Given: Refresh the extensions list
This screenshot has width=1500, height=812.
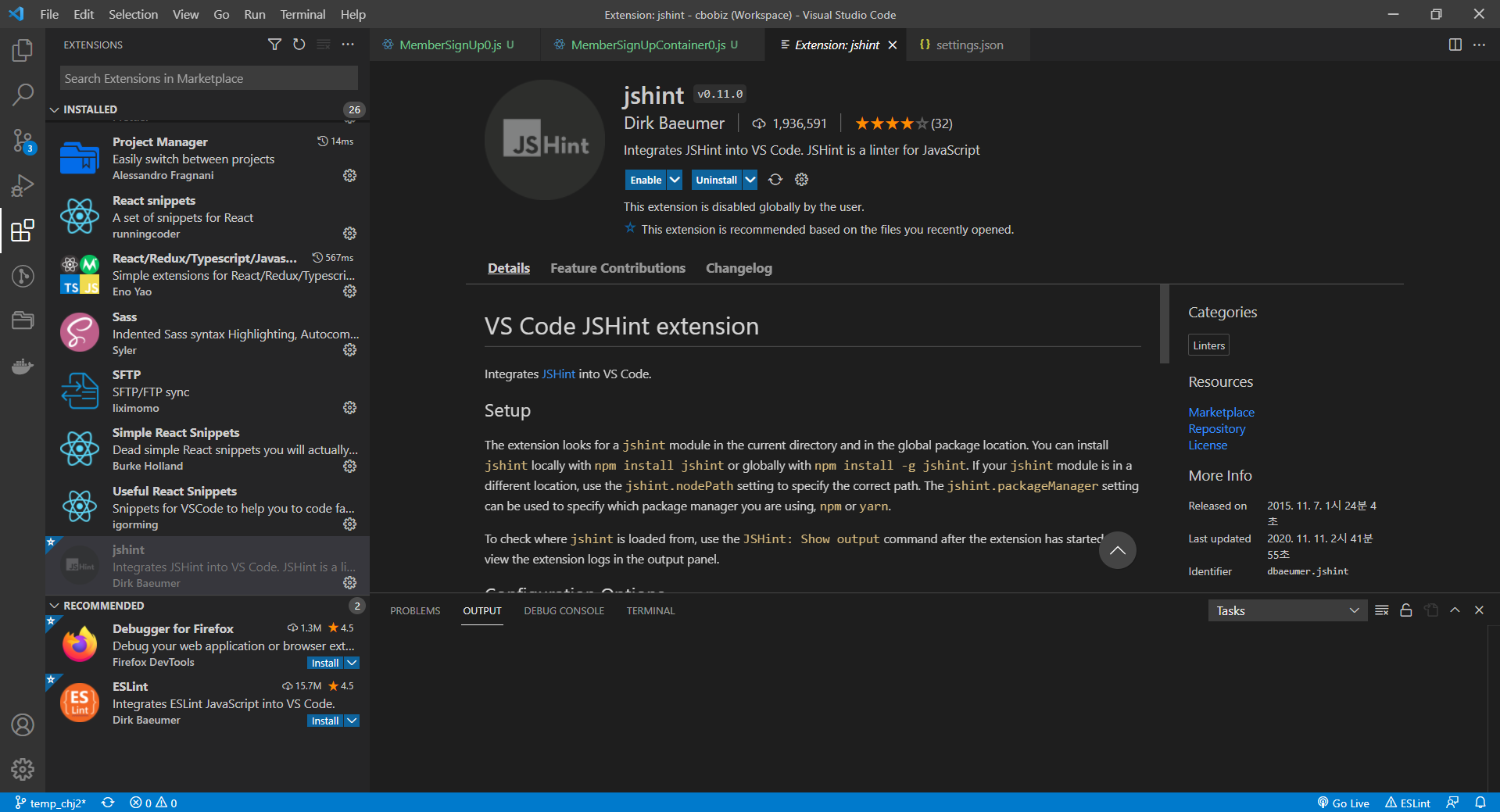Looking at the screenshot, I should (299, 45).
